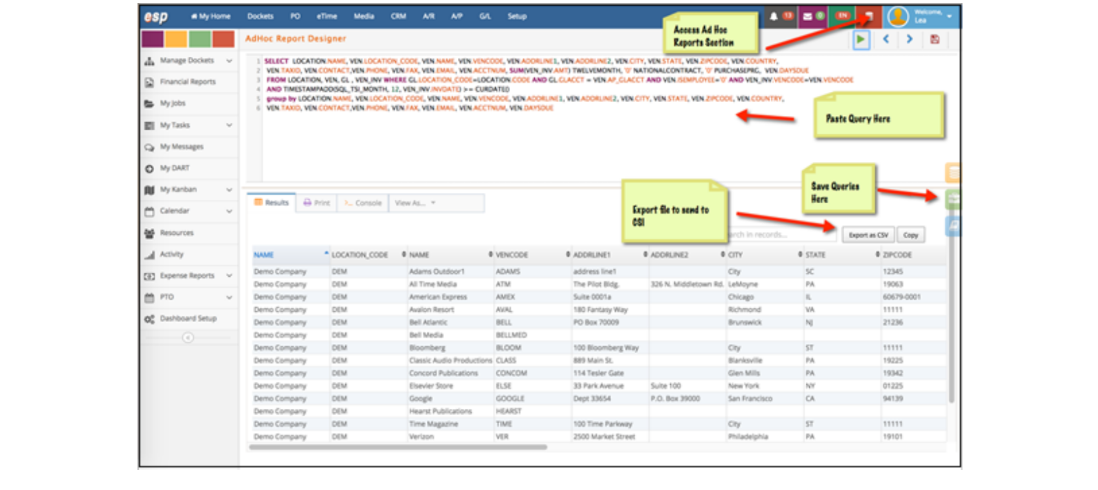Expand the Expense Reports chevron
1098x490 pixels.
click(229, 276)
